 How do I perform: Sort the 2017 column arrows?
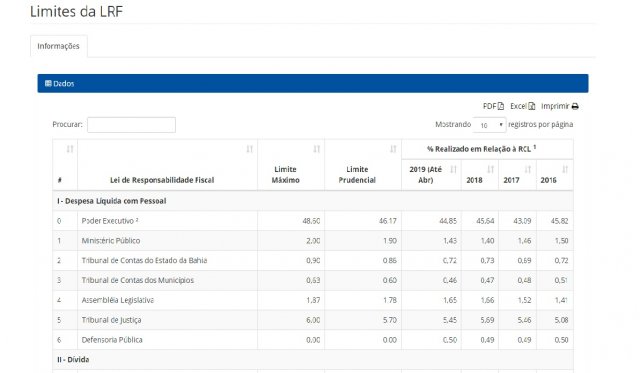[528, 169]
